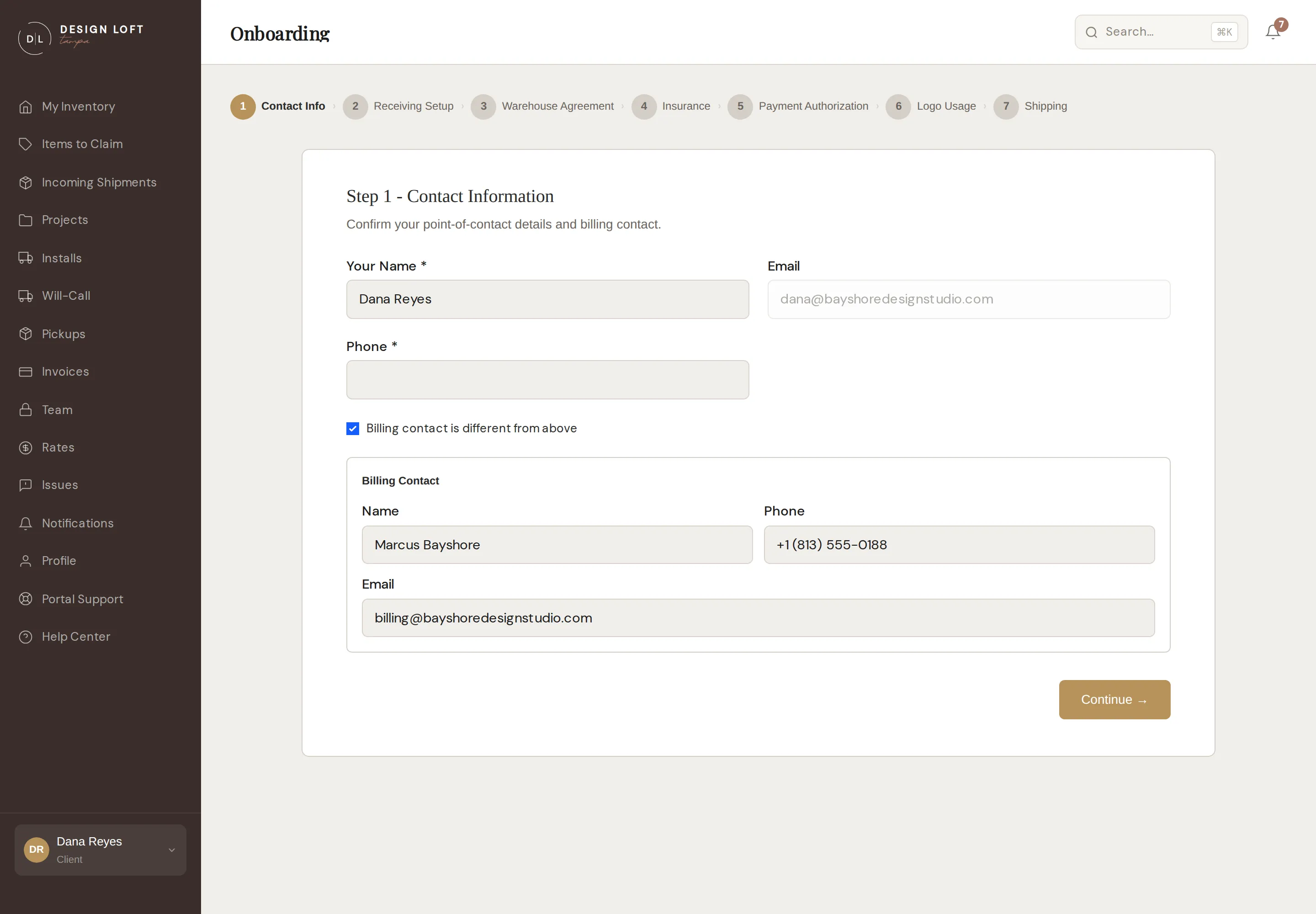Click the search magnifier icon
Screen dimensions: 1316x914
coord(1092,32)
